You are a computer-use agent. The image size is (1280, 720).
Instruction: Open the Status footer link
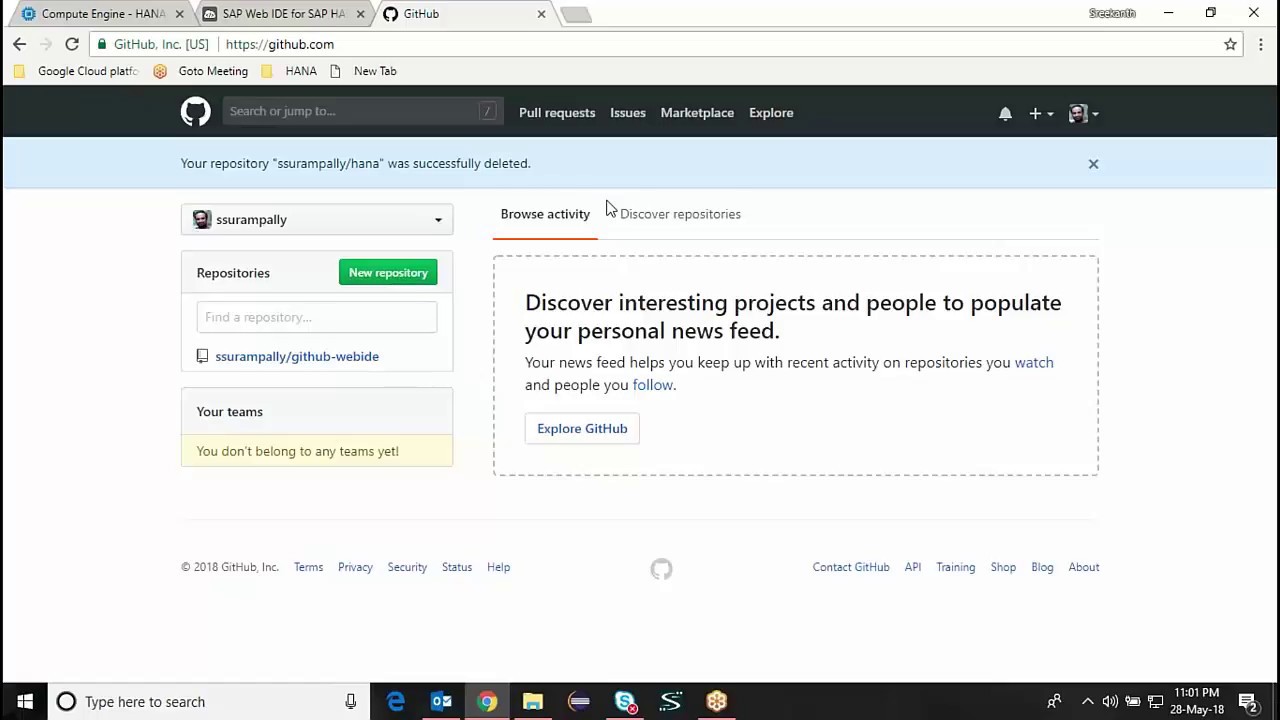457,567
